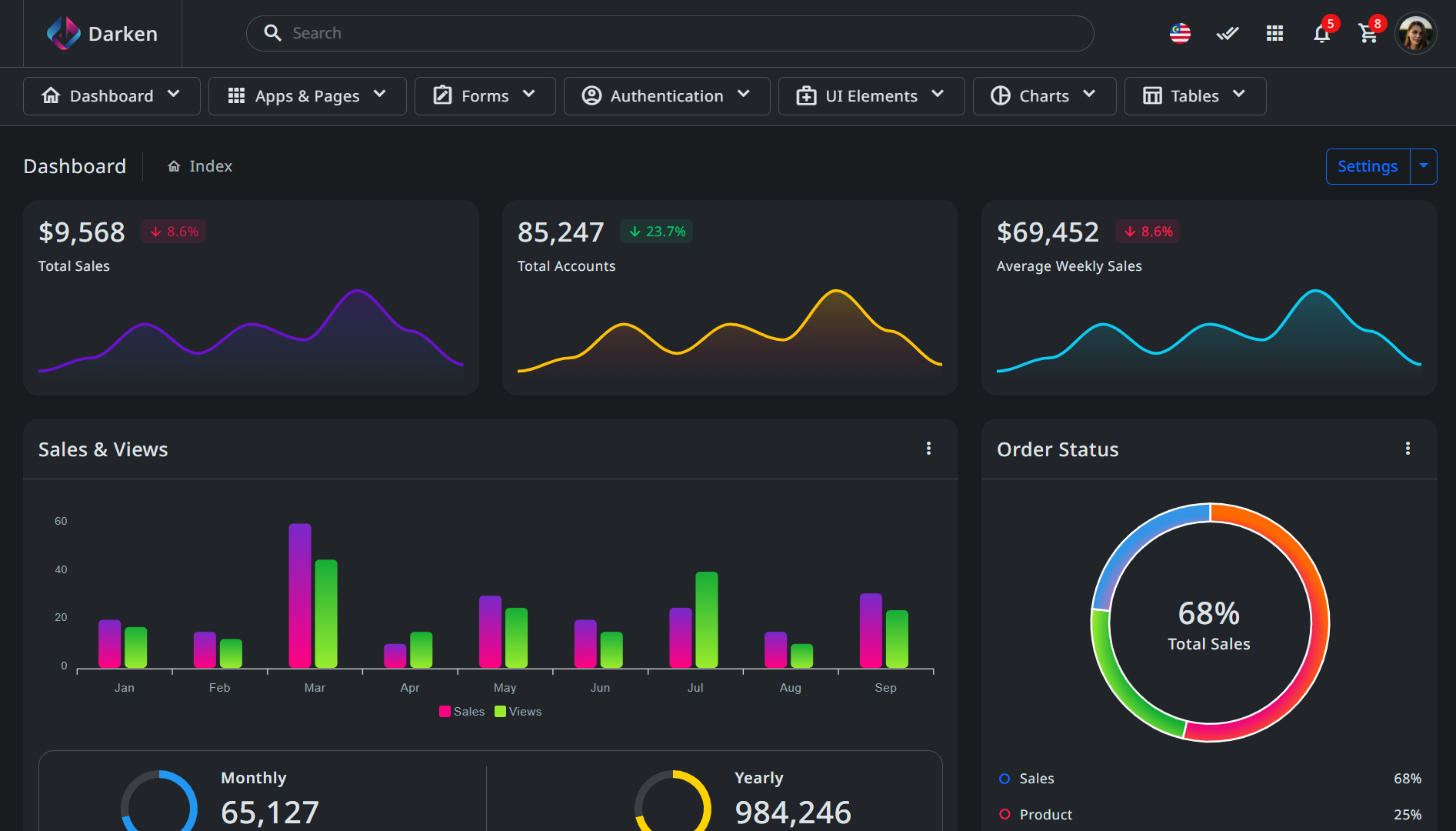The height and width of the screenshot is (831, 1456).
Task: Expand the Apps & Pages menu
Action: click(307, 96)
